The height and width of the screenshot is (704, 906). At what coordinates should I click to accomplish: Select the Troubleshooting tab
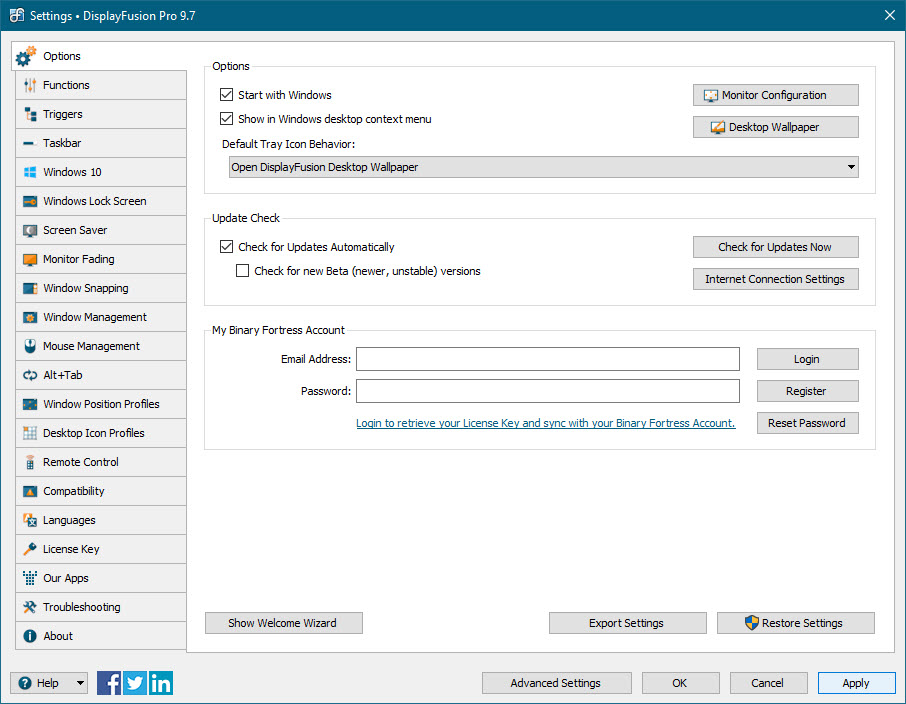(101, 607)
